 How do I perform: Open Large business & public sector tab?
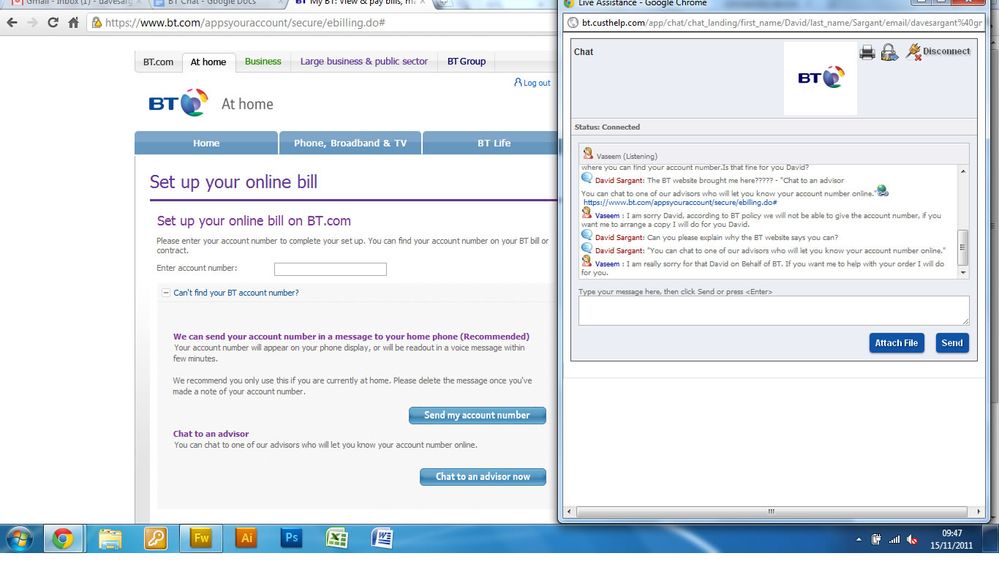click(x=364, y=62)
